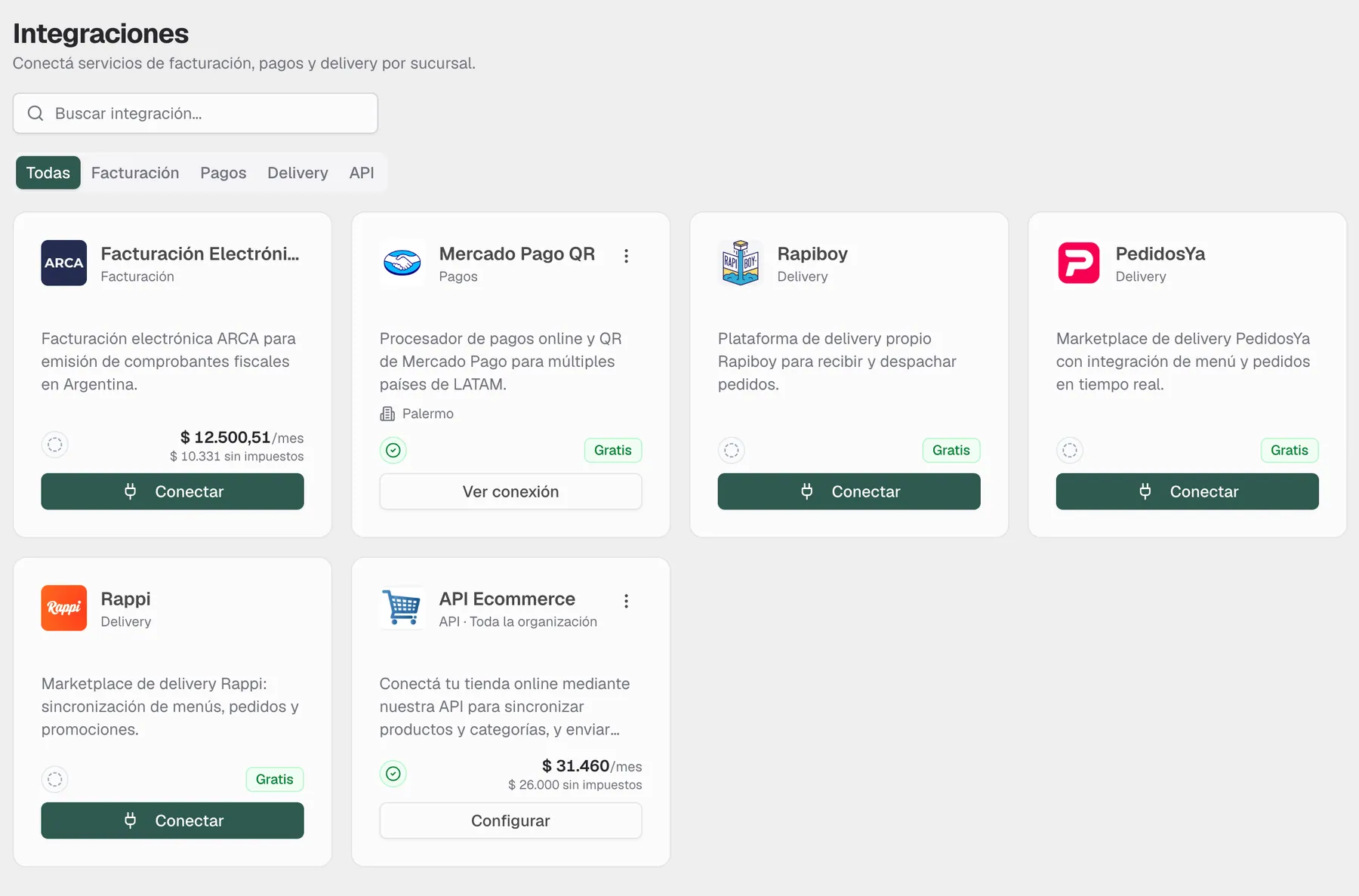Click the $ 31.460/mes price
1359x896 pixels.
point(592,765)
